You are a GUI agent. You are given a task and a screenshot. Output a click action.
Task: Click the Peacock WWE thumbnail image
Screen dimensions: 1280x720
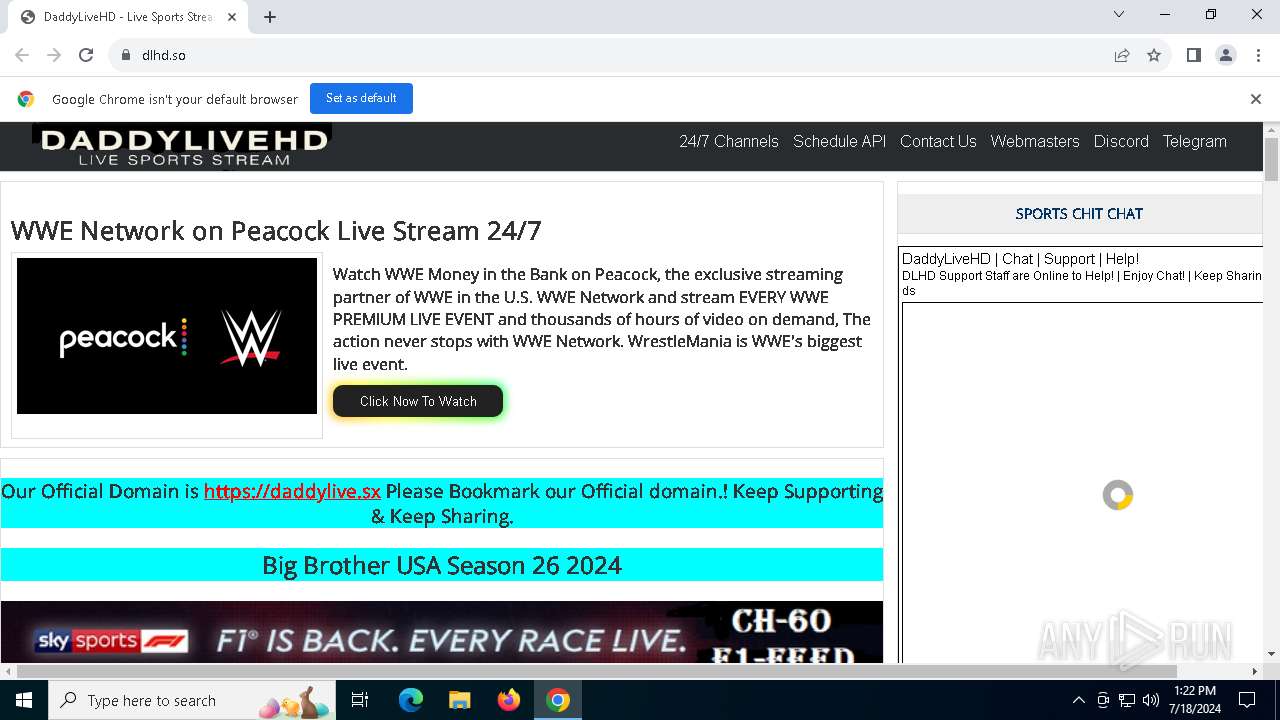point(167,336)
